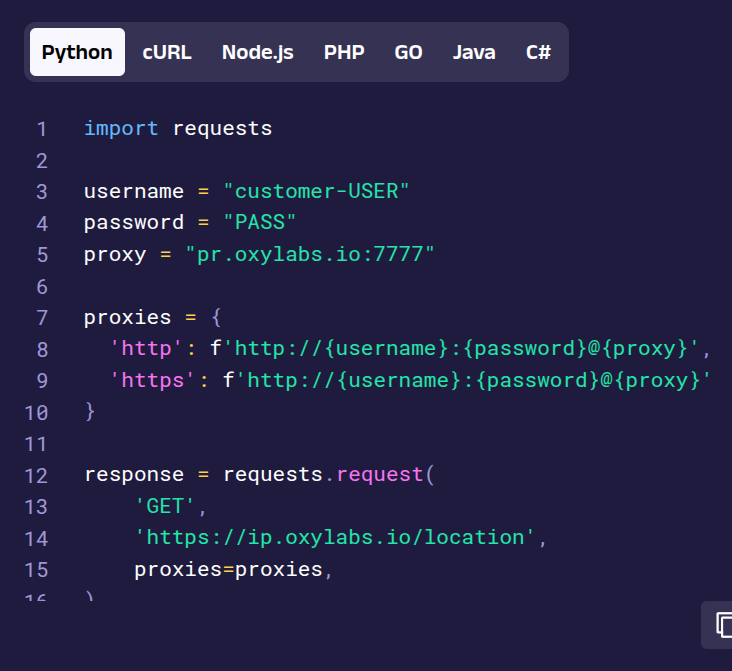732x671 pixels.
Task: Click line number 11
Action: [x=36, y=444]
